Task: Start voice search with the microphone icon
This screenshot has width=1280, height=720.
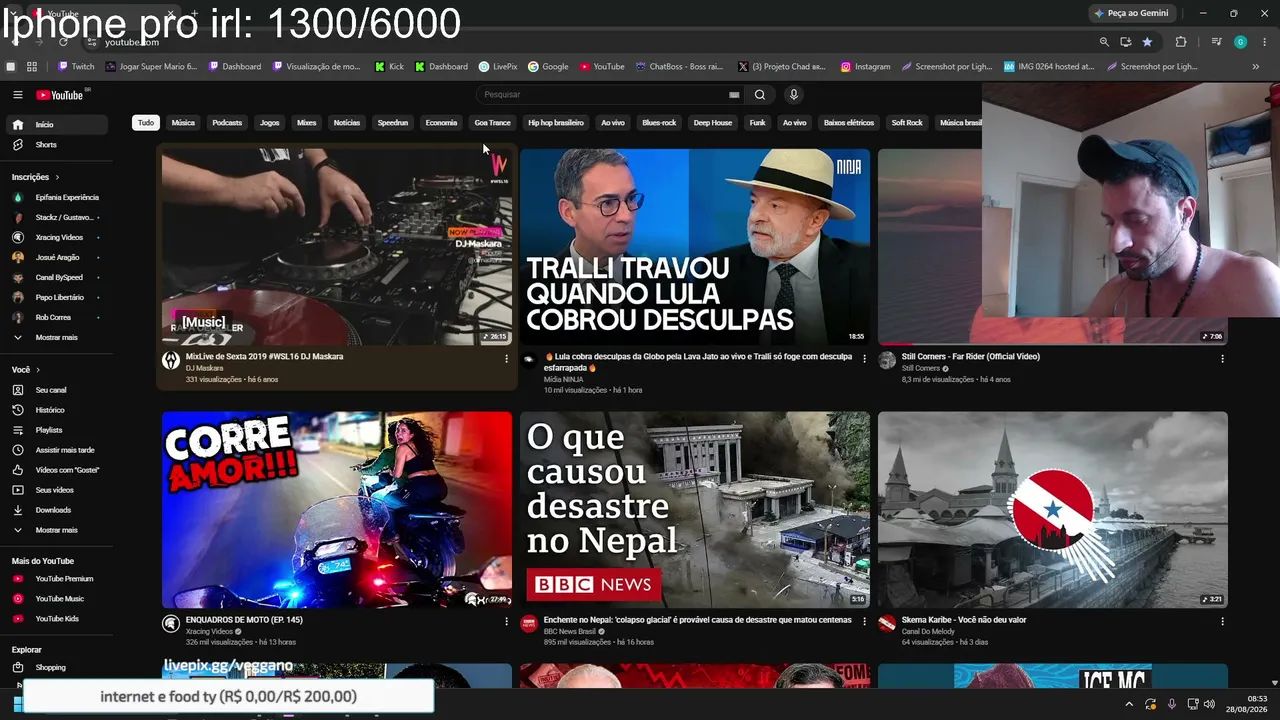Action: 794,95
